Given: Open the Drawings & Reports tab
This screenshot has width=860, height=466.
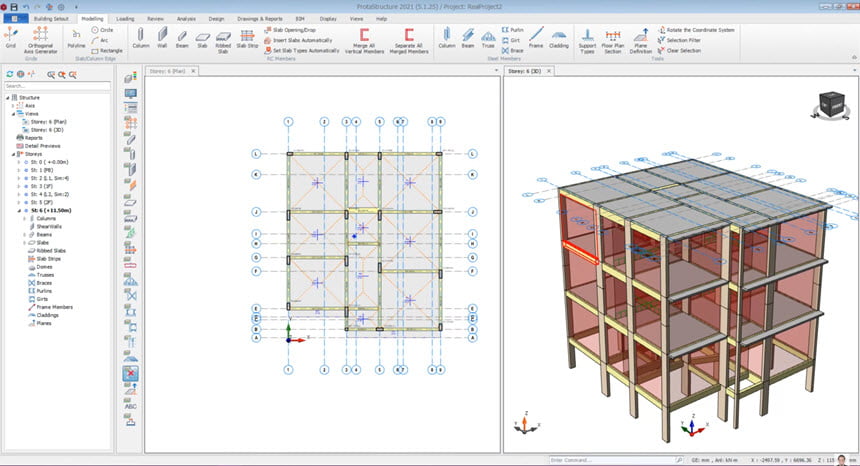Looking at the screenshot, I should click(260, 19).
